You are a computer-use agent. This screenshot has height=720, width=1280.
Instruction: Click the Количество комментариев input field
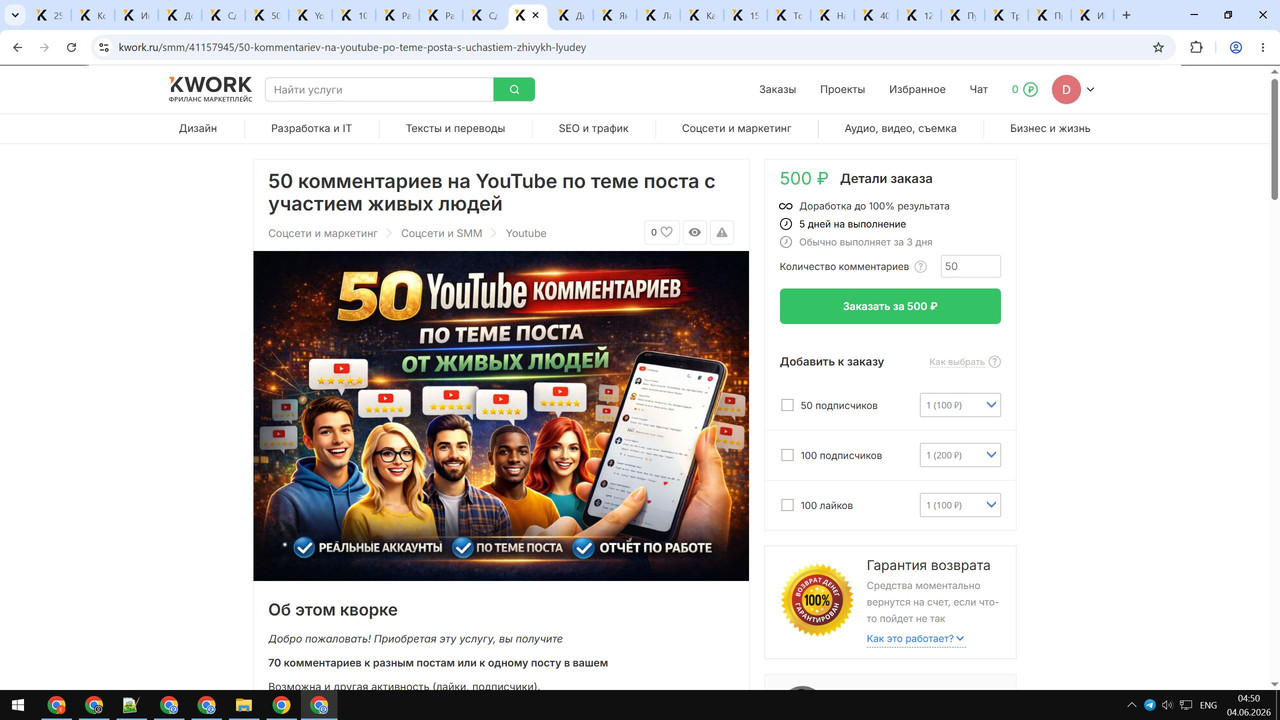pos(971,267)
